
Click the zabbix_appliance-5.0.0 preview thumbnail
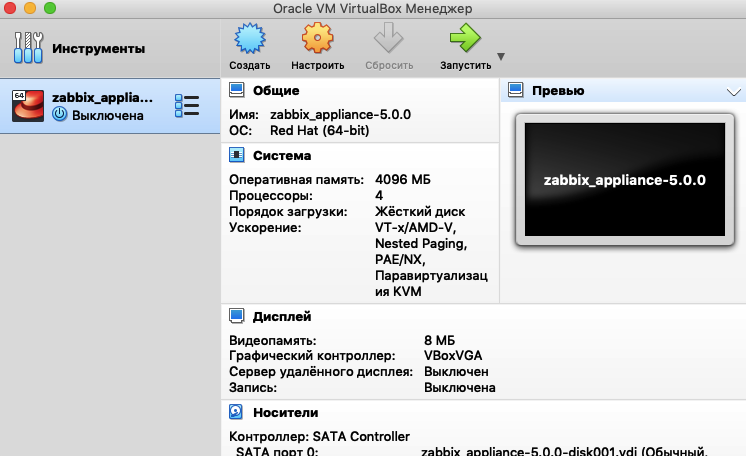625,179
